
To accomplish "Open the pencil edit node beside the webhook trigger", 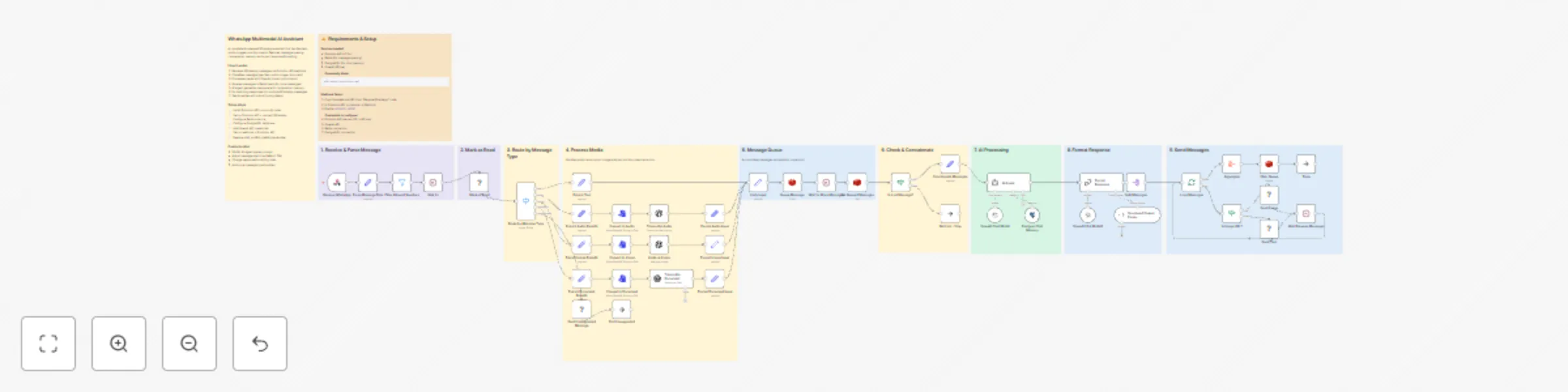I will 368,182.
